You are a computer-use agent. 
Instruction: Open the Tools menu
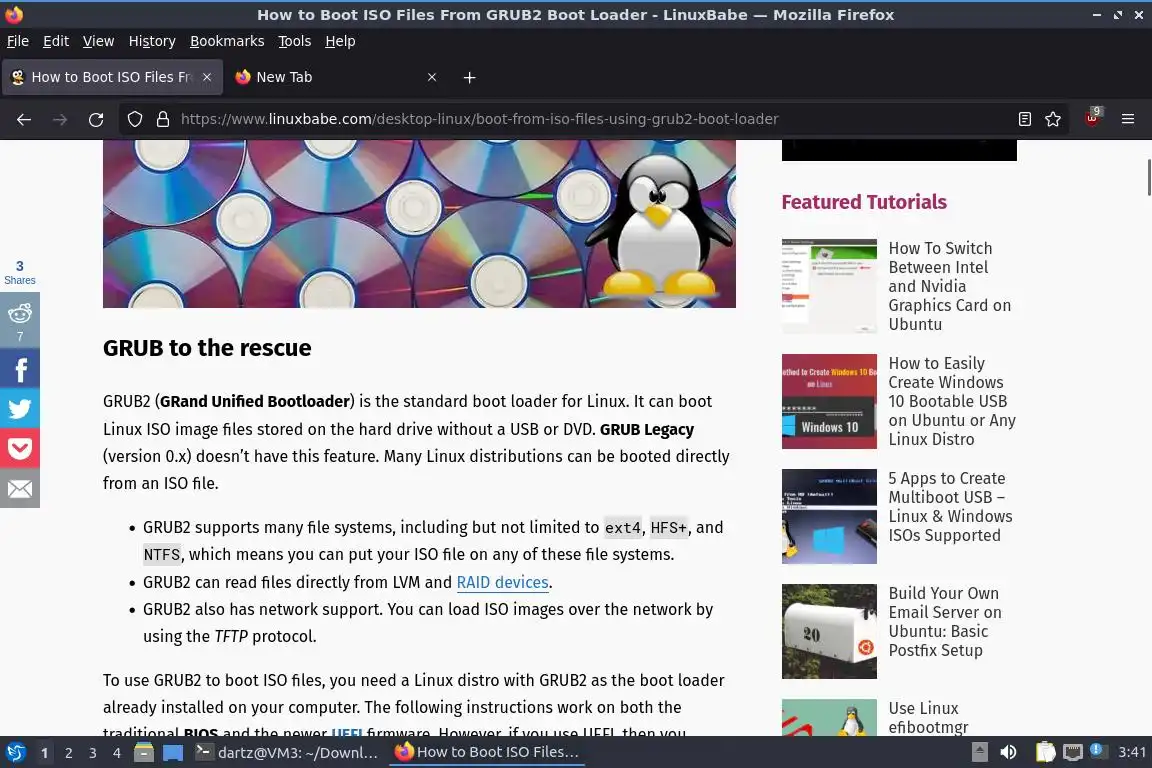295,41
